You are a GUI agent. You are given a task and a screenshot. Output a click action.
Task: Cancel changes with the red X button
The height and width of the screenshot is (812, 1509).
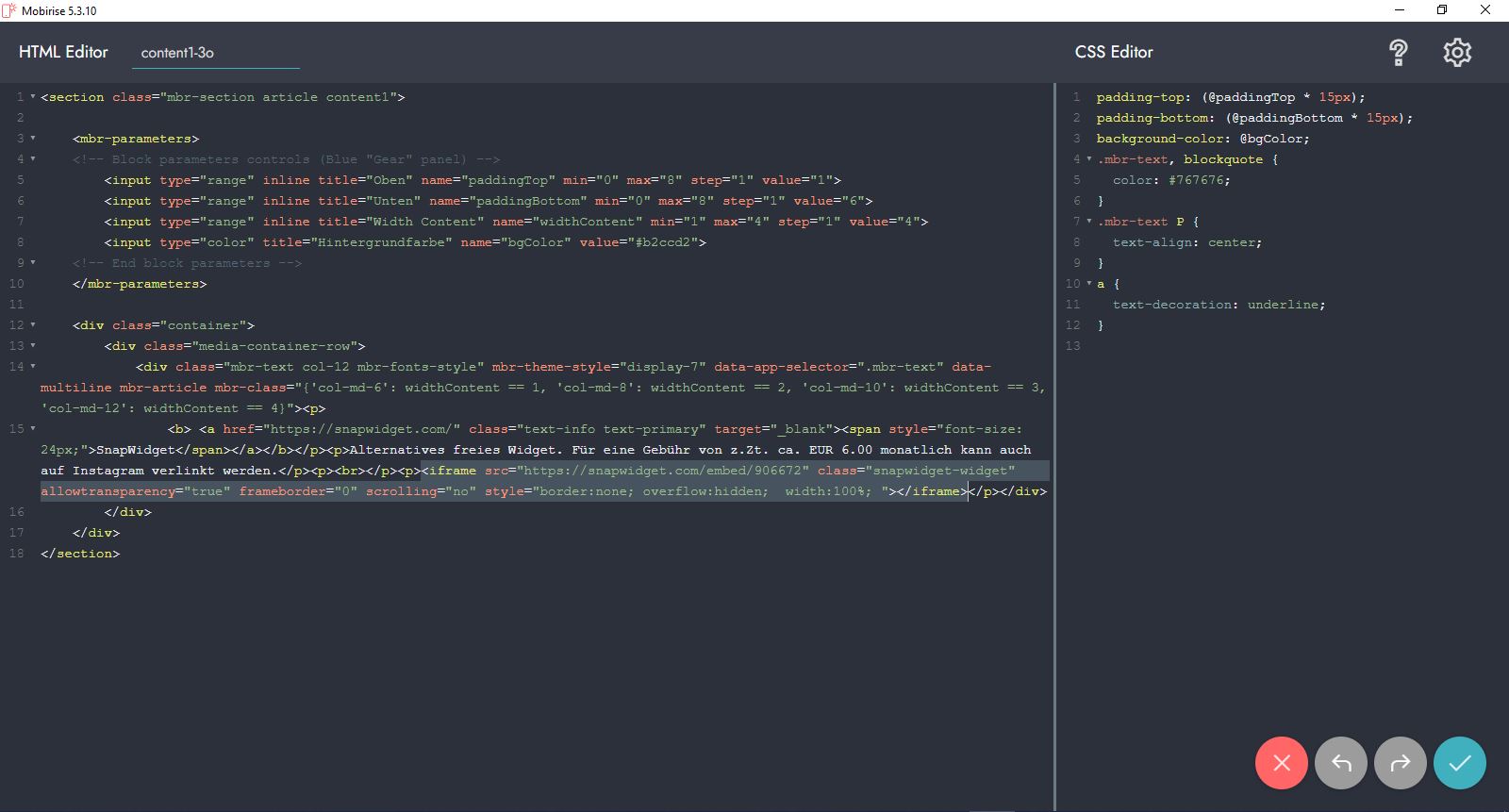pyautogui.click(x=1281, y=762)
